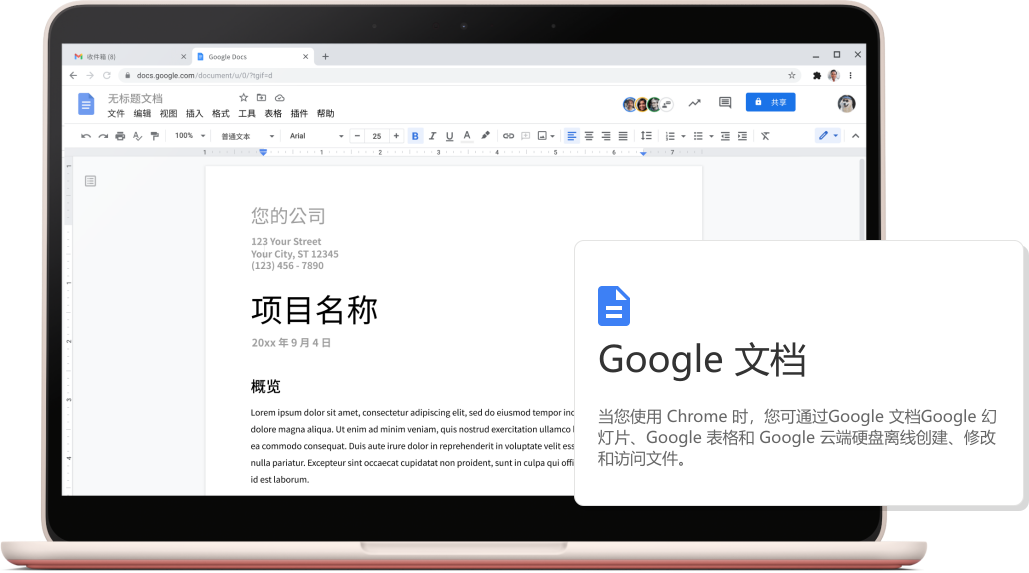Print the document with printer icon
Screen dimensions: 1029x573
click(120, 136)
